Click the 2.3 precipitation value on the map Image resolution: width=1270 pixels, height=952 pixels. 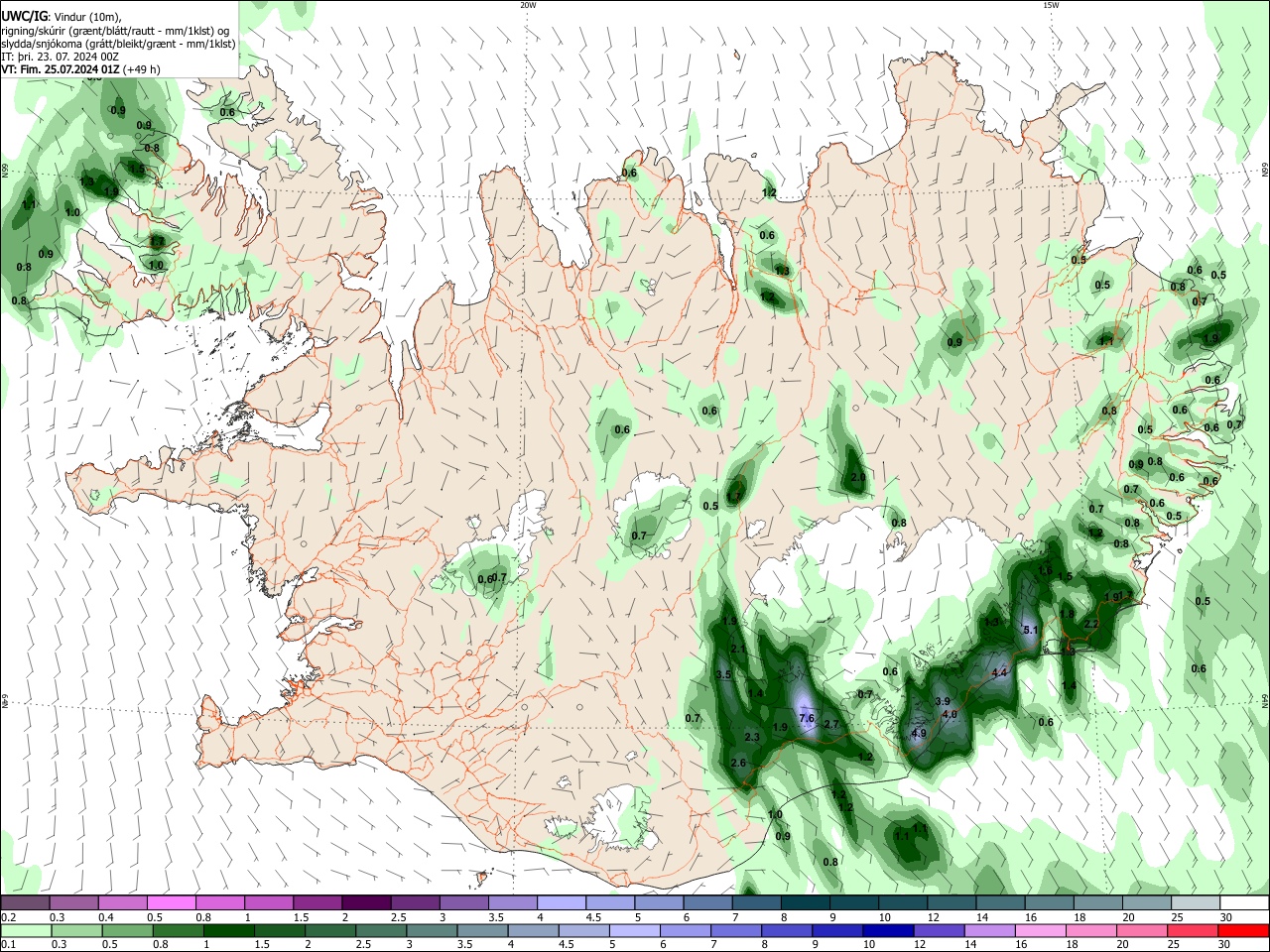click(752, 737)
